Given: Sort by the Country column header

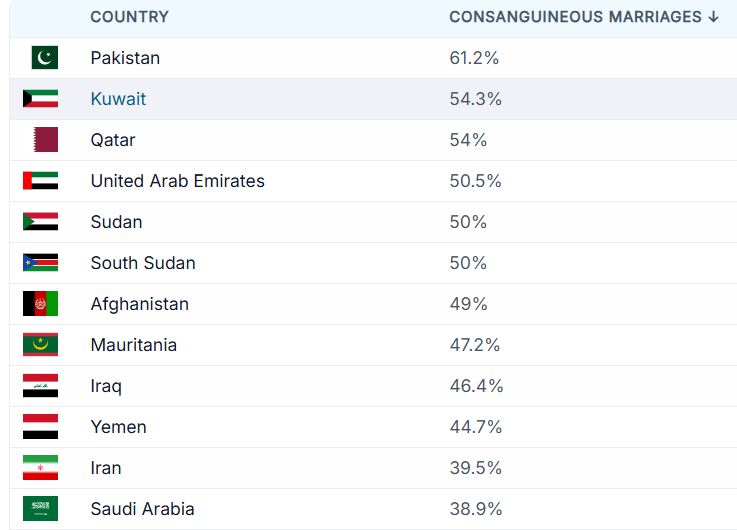Looking at the screenshot, I should 129,17.
